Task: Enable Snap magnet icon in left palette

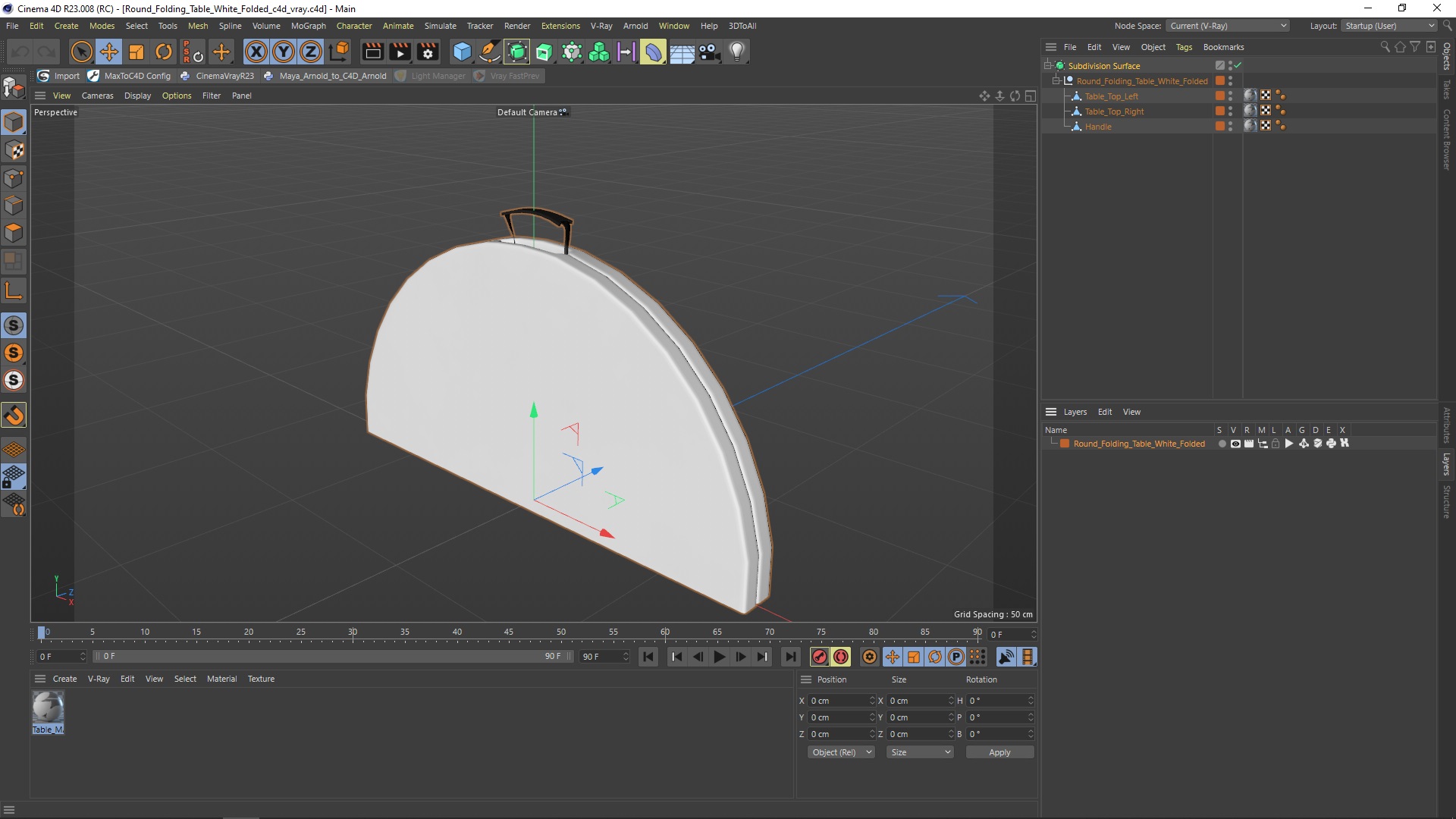Action: [x=14, y=415]
